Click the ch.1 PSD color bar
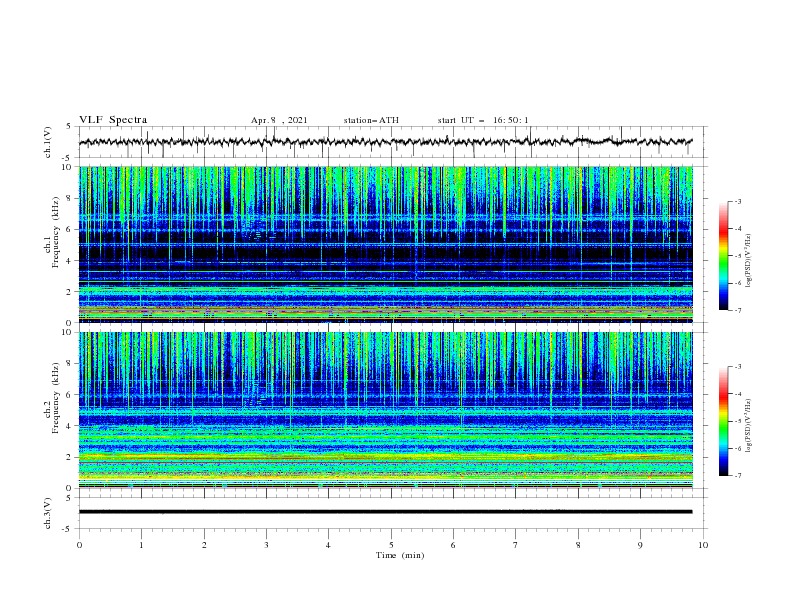This screenshot has width=792, height=612. 723,256
